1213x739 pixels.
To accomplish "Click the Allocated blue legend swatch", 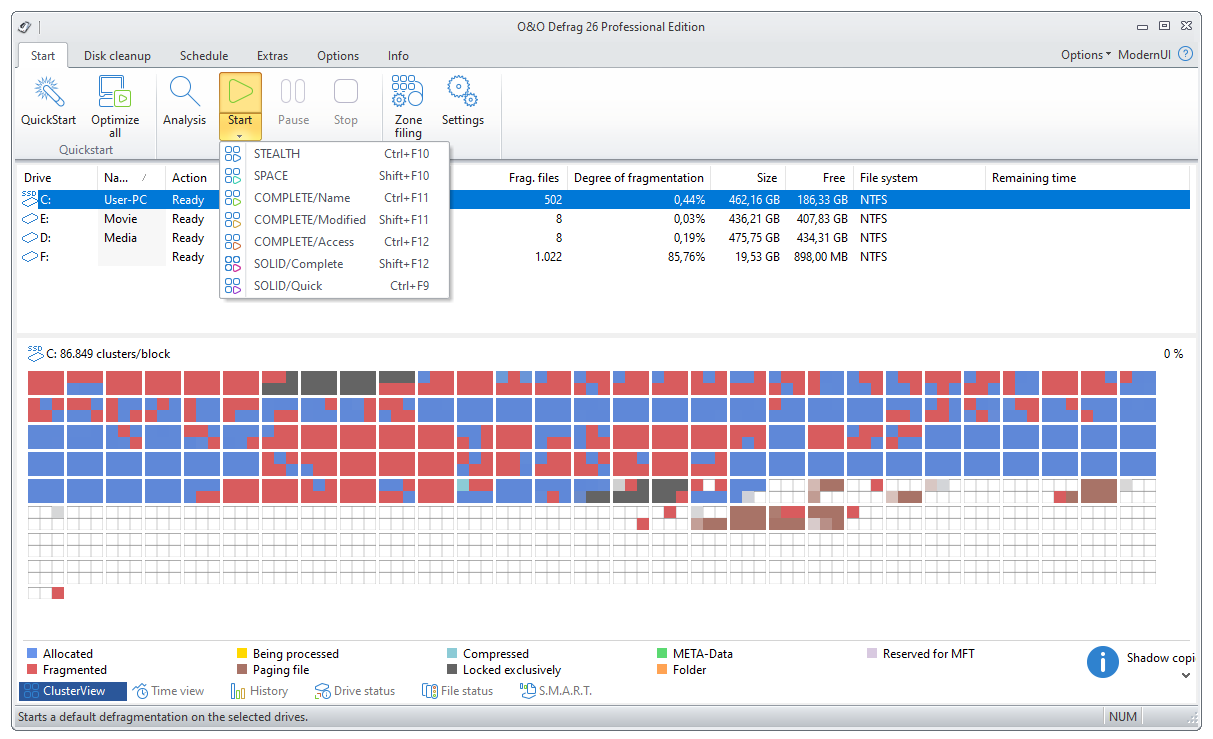I will (x=32, y=654).
